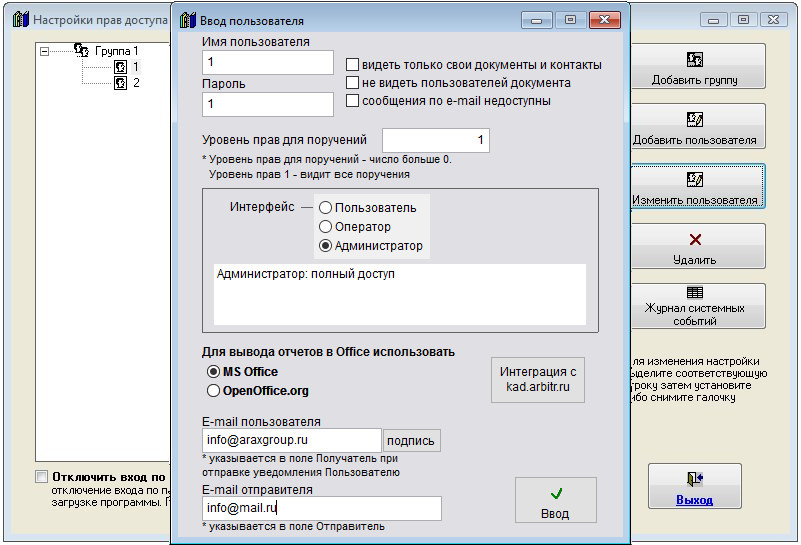Click the Администратор description text box
This screenshot has height=545, width=801.
[x=399, y=294]
